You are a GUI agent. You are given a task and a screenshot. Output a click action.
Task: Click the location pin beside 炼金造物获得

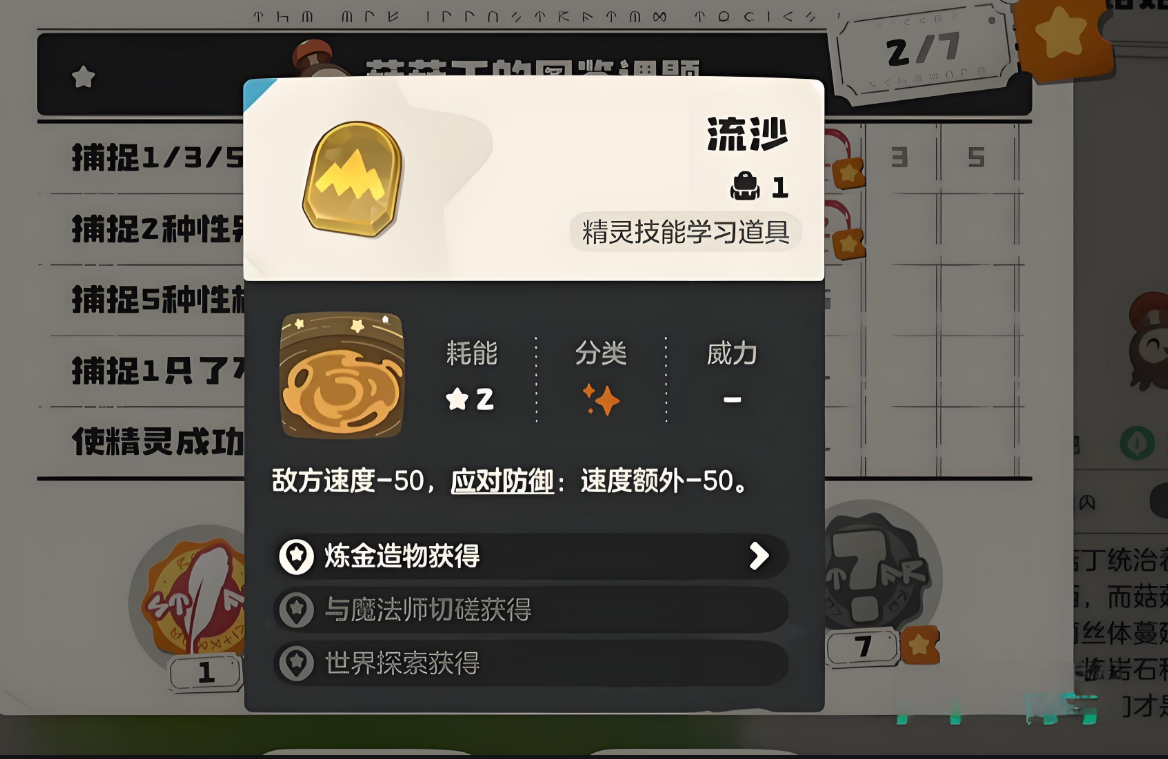coord(296,556)
